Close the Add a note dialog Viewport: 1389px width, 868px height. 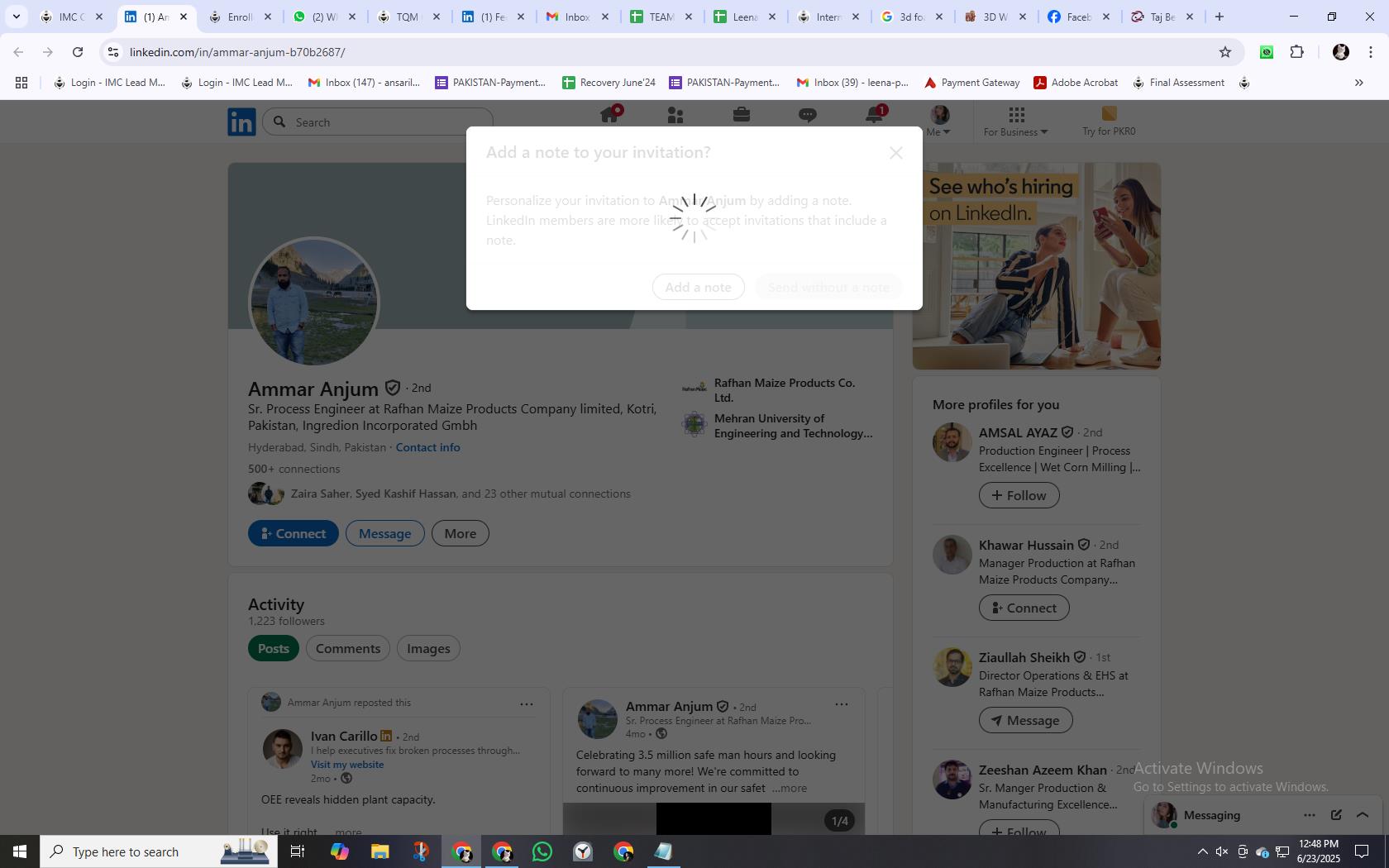click(896, 153)
